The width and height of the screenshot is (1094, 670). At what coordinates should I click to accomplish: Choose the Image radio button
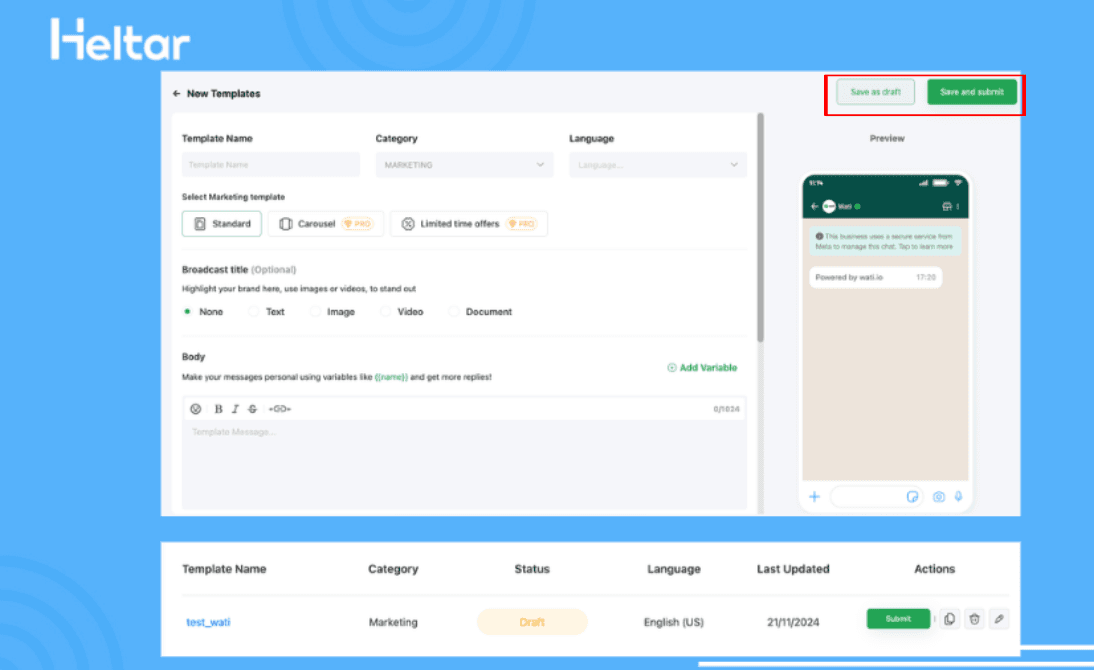tap(315, 311)
